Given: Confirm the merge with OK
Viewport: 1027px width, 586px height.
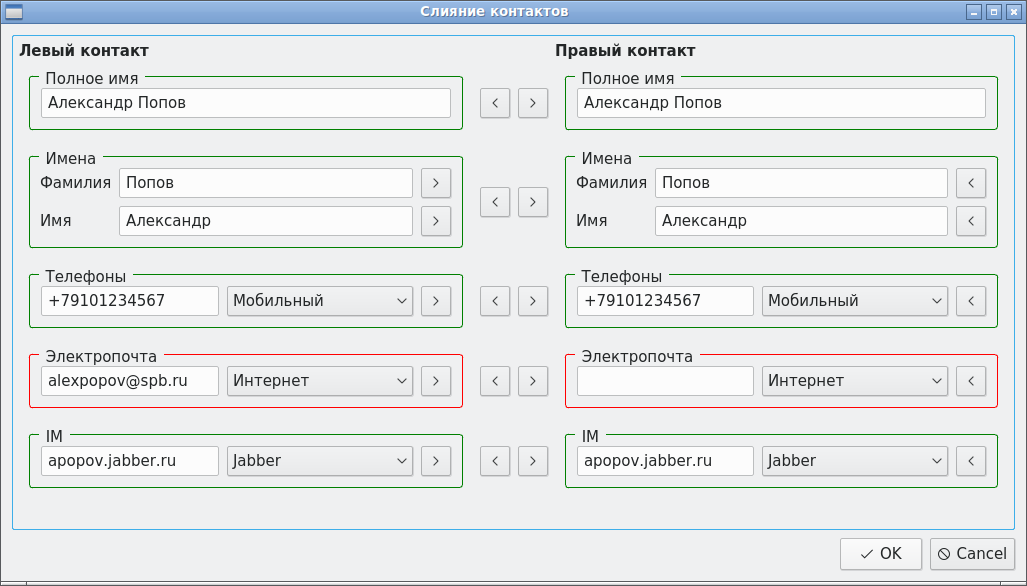Looking at the screenshot, I should [880, 554].
